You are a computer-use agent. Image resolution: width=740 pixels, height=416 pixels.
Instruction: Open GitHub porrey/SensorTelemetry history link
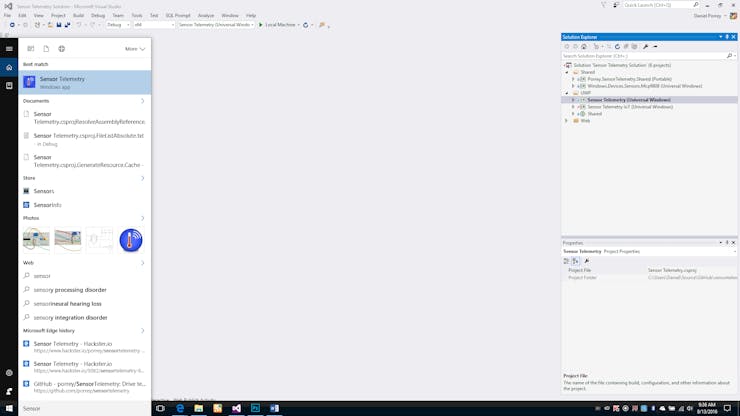[85, 387]
